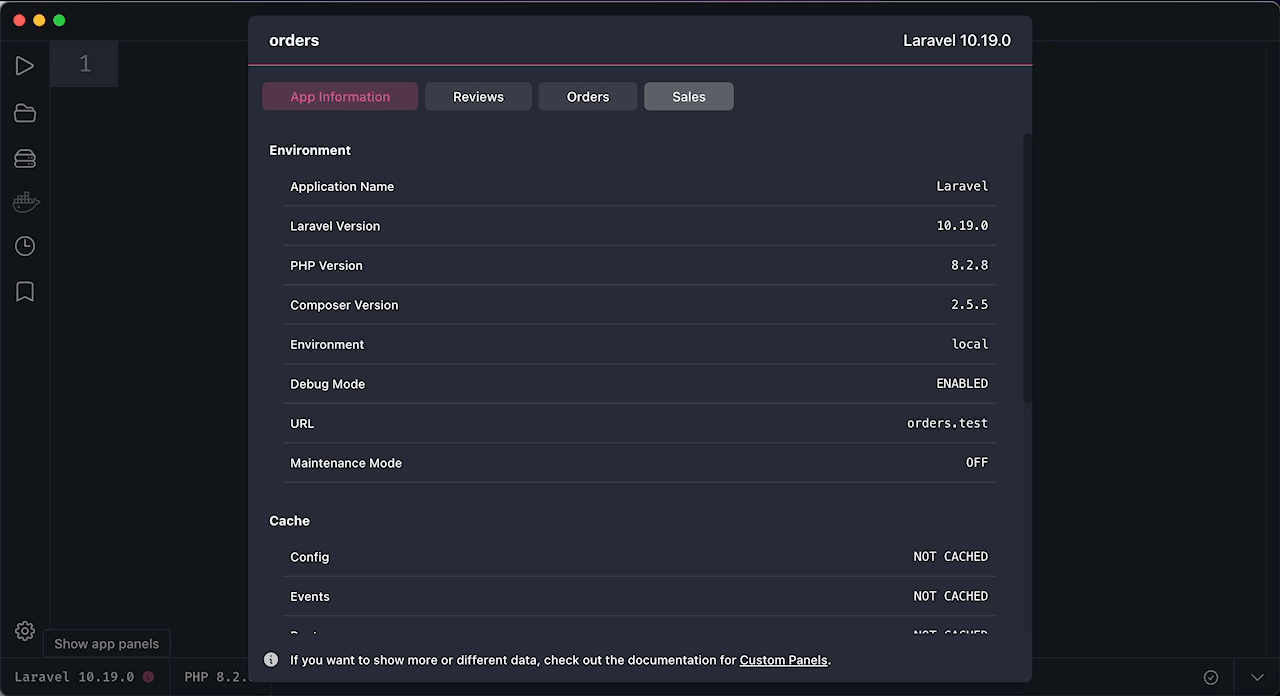Viewport: 1280px width, 696px height.
Task: Click the Run code play icon
Action: tap(25, 66)
